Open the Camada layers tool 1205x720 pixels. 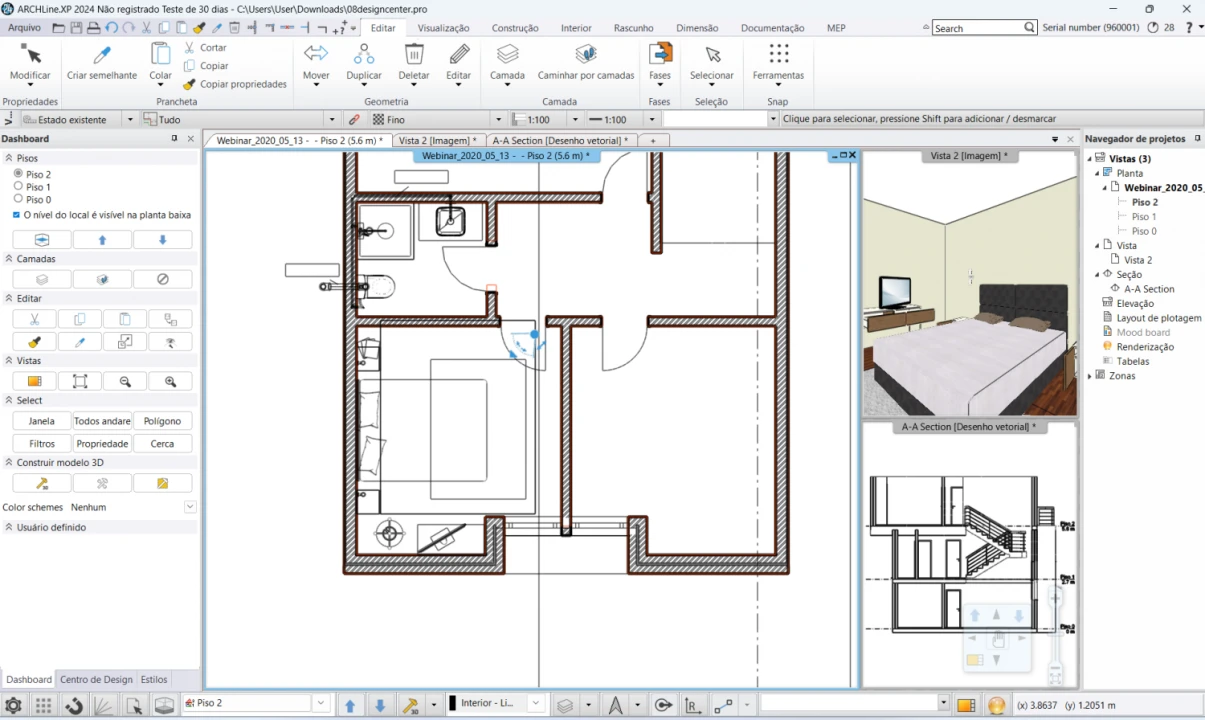click(507, 55)
